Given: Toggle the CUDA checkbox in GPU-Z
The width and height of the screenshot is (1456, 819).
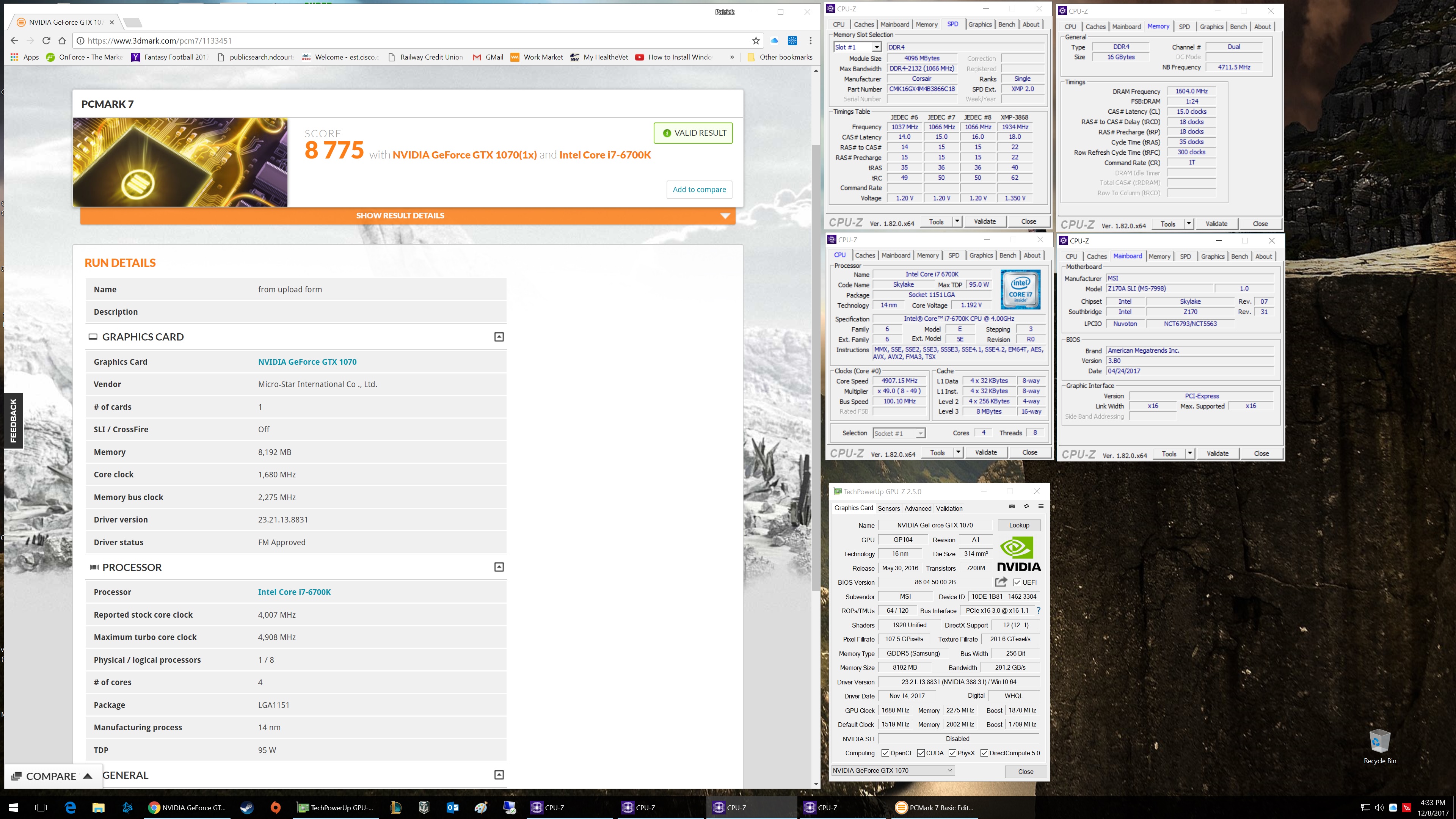Looking at the screenshot, I should pyautogui.click(x=921, y=753).
